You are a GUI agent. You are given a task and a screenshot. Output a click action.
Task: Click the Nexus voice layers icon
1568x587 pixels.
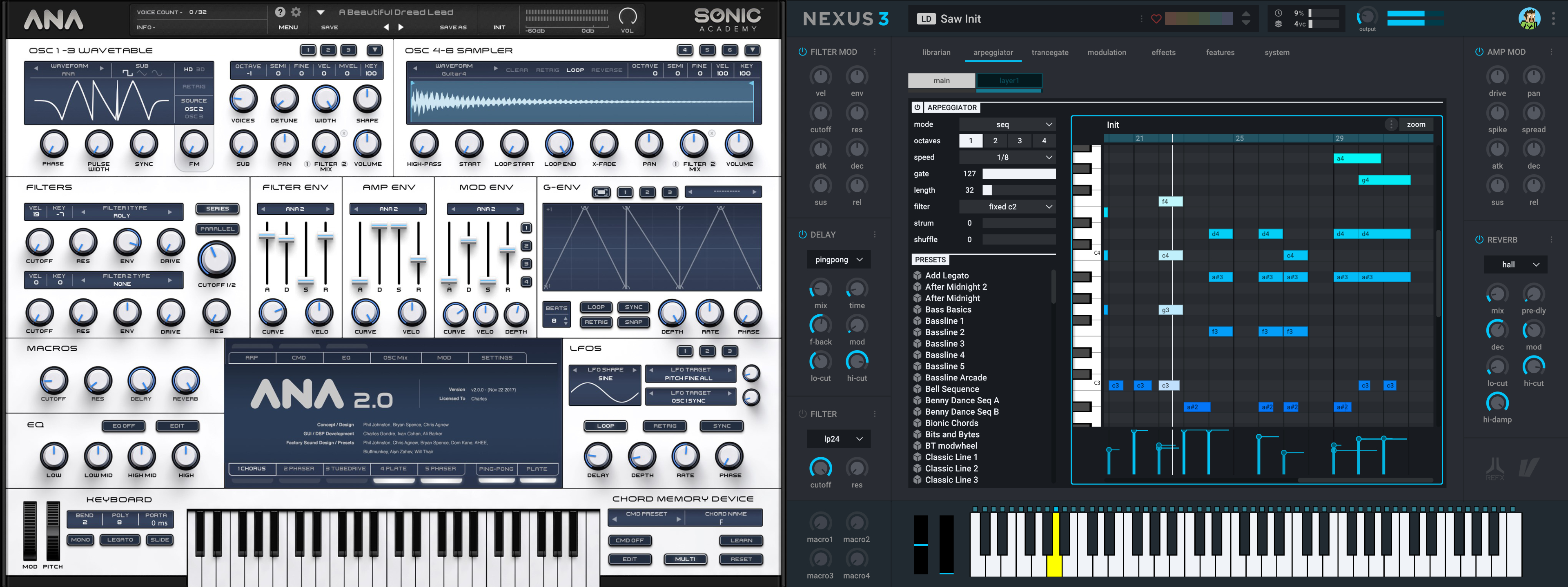pyautogui.click(x=1278, y=24)
